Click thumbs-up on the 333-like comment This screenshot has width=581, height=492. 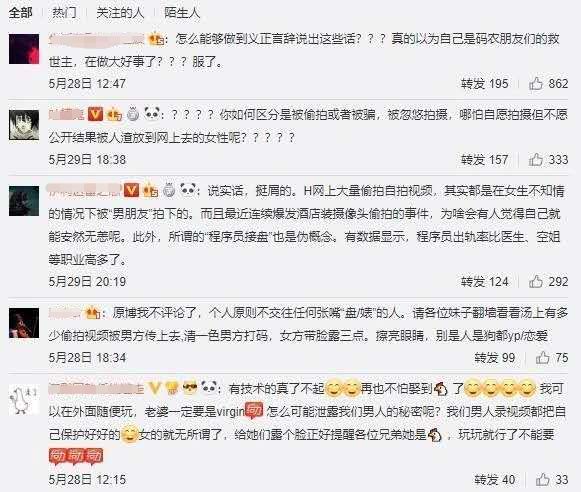coord(536,160)
